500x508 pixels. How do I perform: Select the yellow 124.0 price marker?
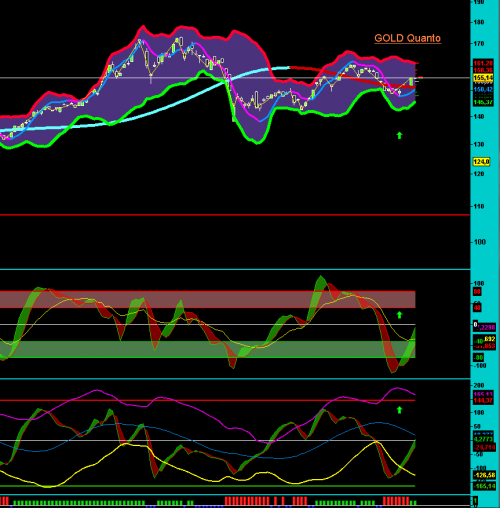click(x=481, y=162)
